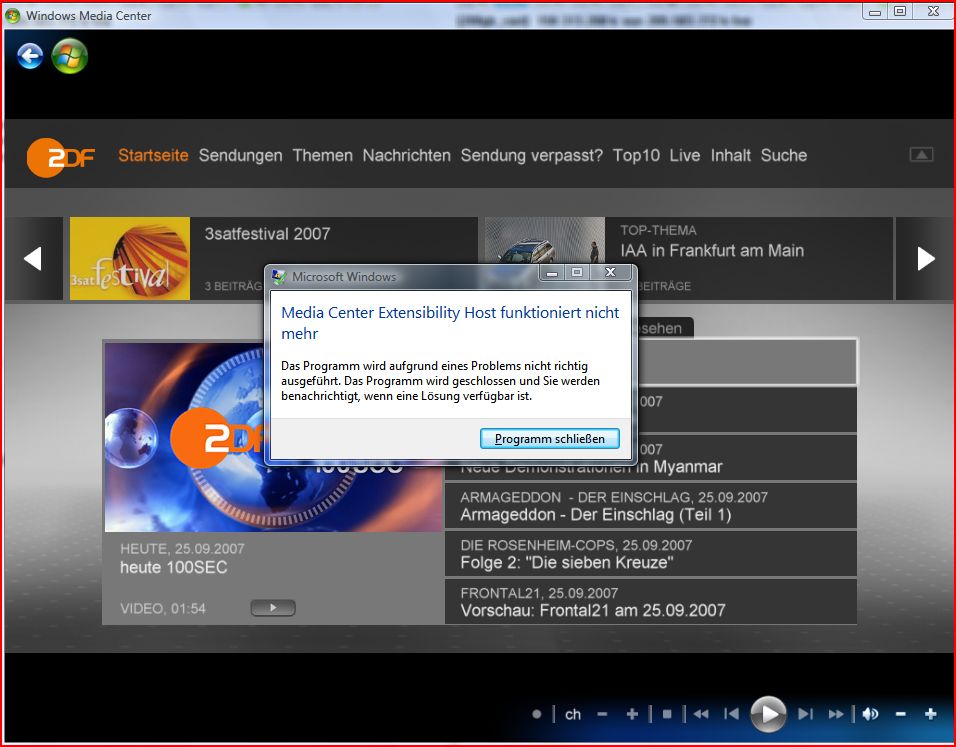
Task: Show previous teaser with left arrow
Action: coord(33,259)
